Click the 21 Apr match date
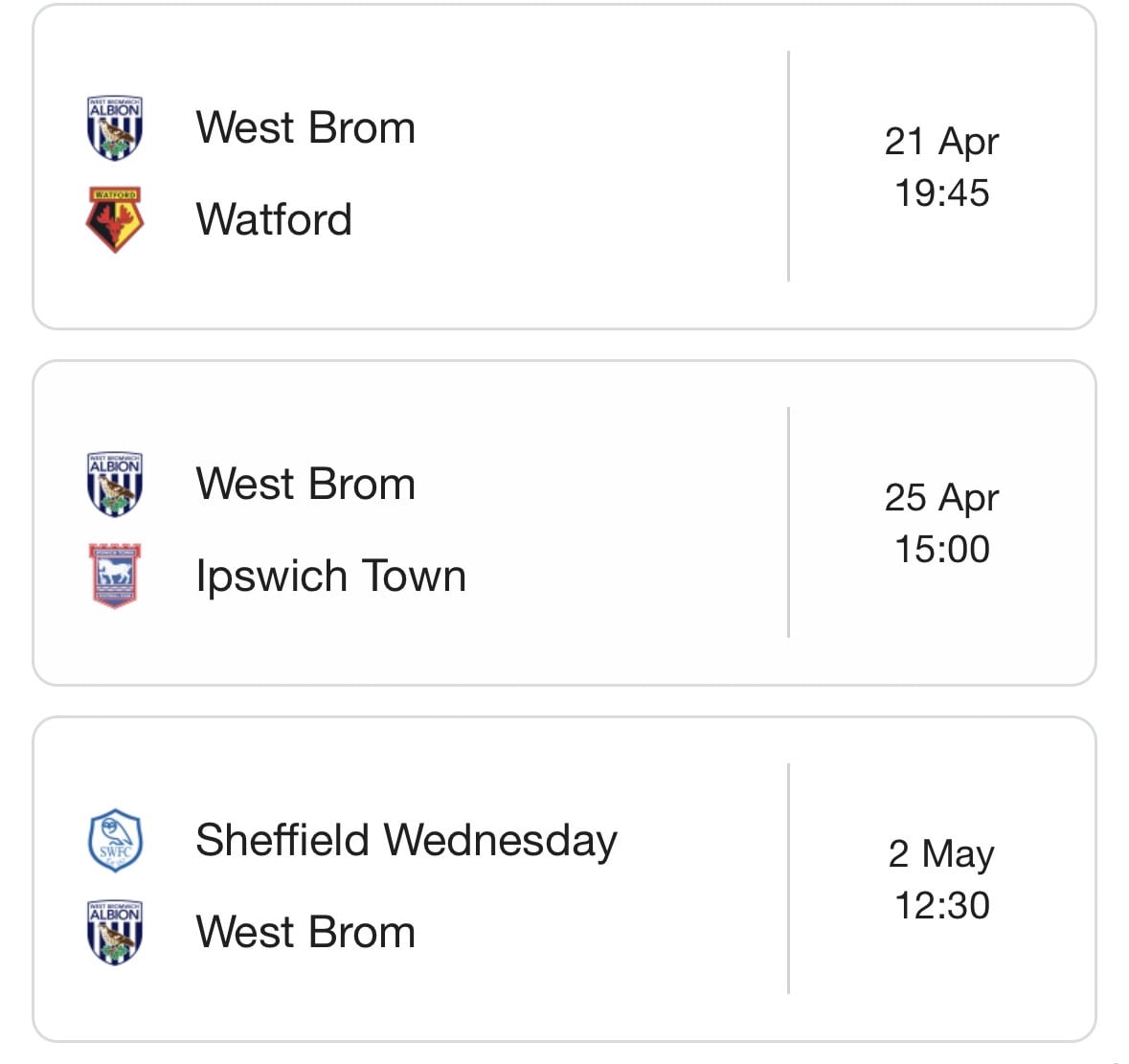1129x1064 pixels. click(x=941, y=141)
